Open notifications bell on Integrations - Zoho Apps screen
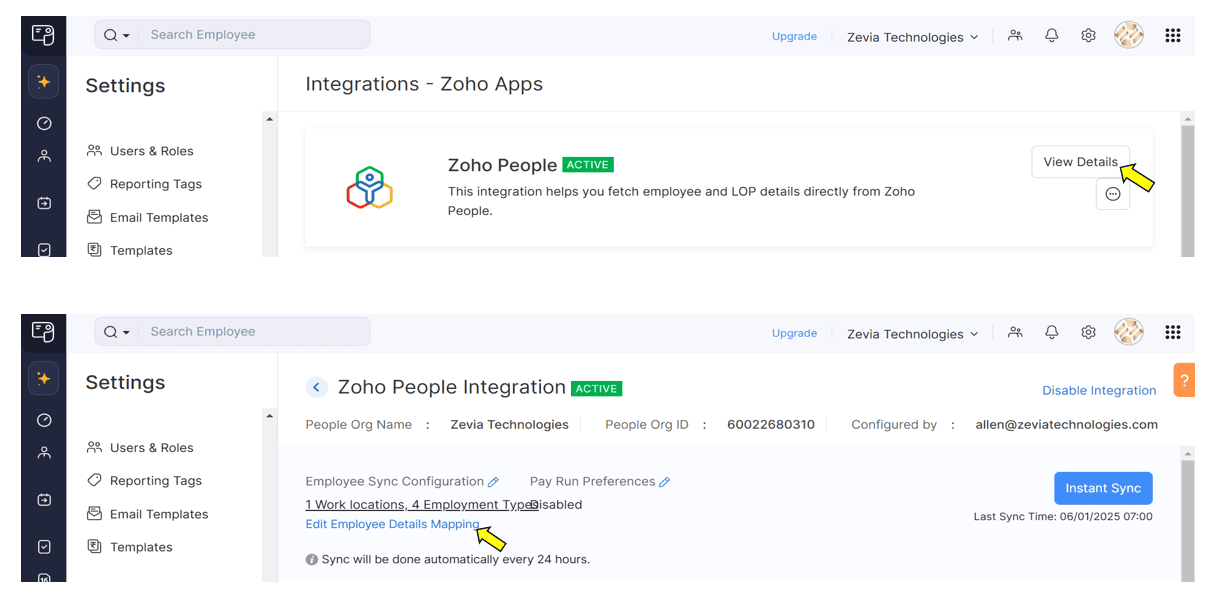This screenshot has height=606, width=1224. pyautogui.click(x=1052, y=35)
